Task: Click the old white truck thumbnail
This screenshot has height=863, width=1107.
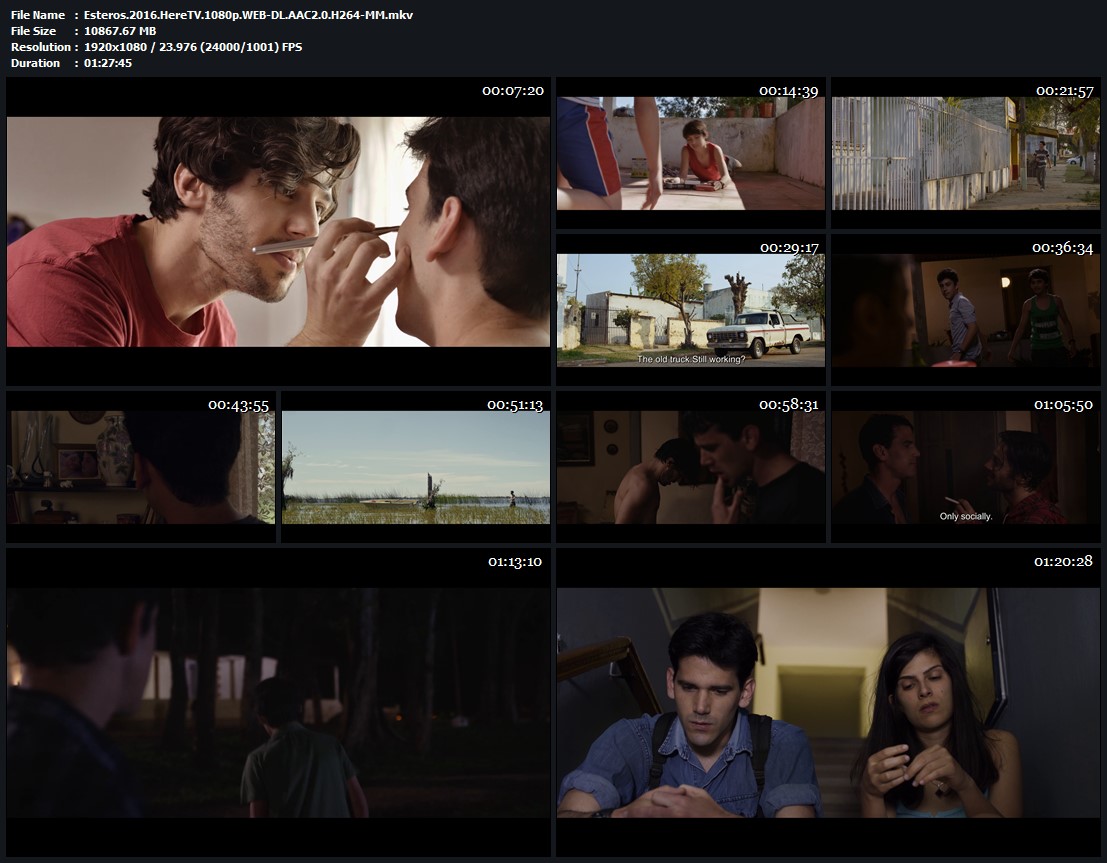Action: tap(690, 310)
